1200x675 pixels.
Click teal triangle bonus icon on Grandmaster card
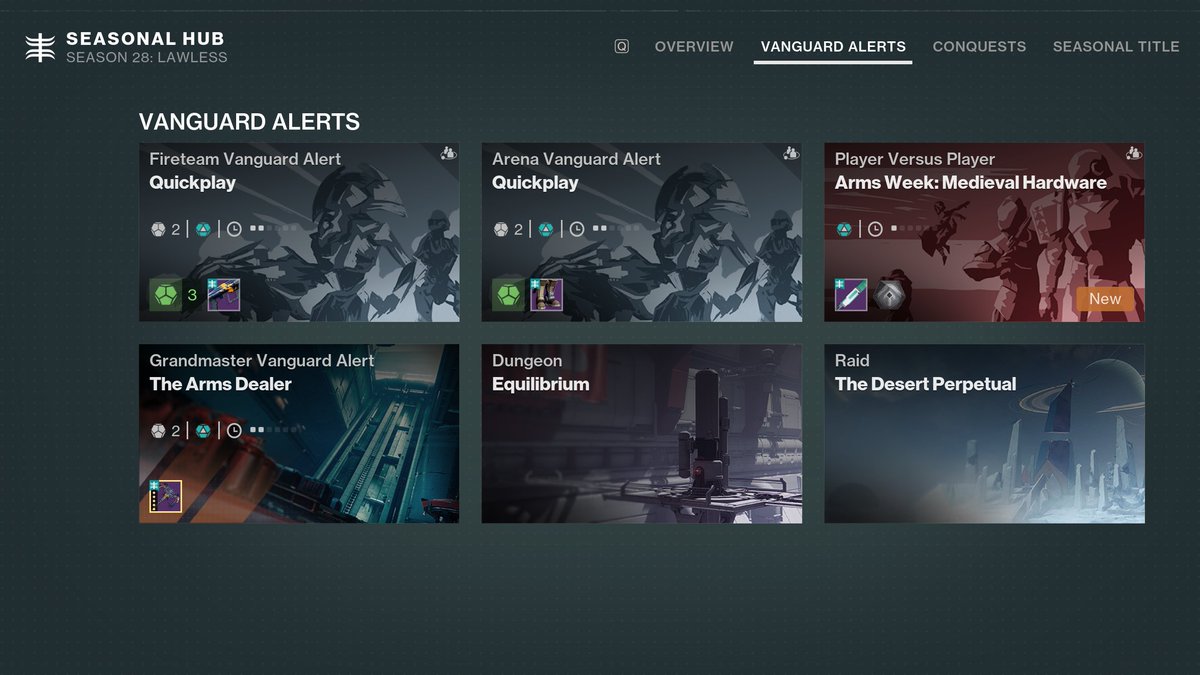pos(203,430)
